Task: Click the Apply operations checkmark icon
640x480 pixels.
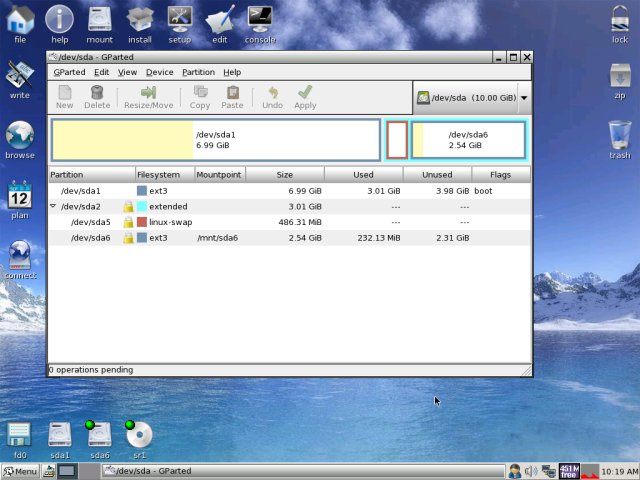Action: (x=305, y=93)
